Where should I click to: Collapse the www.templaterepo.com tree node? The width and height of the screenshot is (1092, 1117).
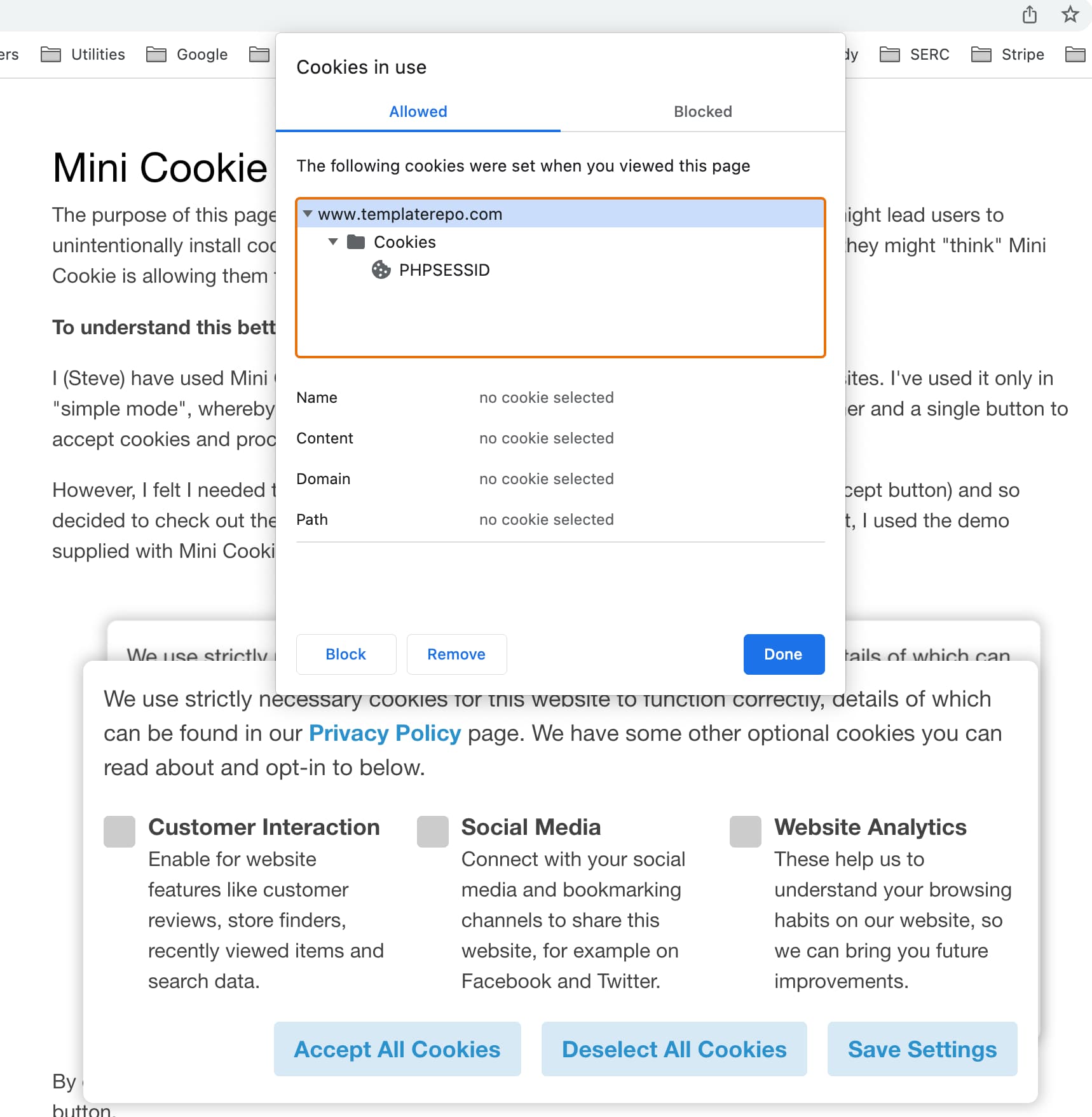[x=308, y=214]
